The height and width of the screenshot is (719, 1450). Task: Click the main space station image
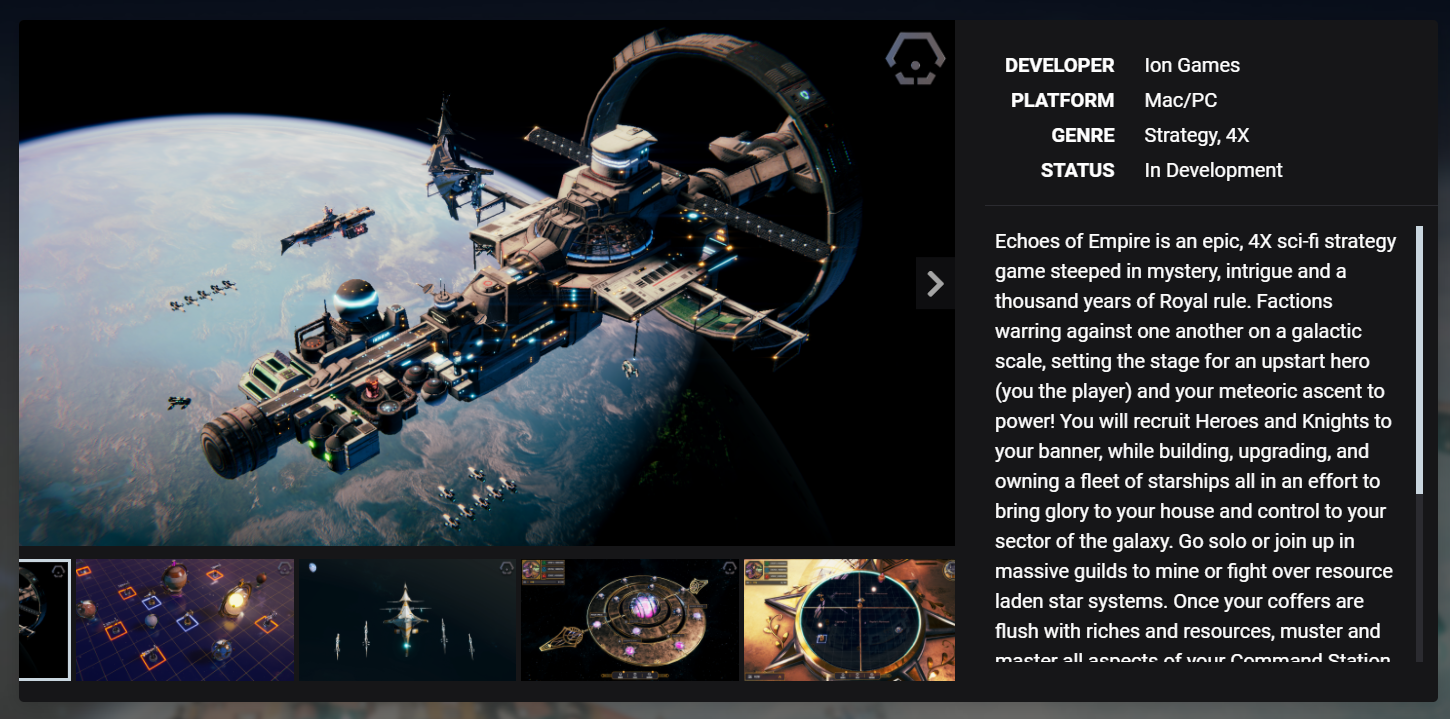point(487,283)
